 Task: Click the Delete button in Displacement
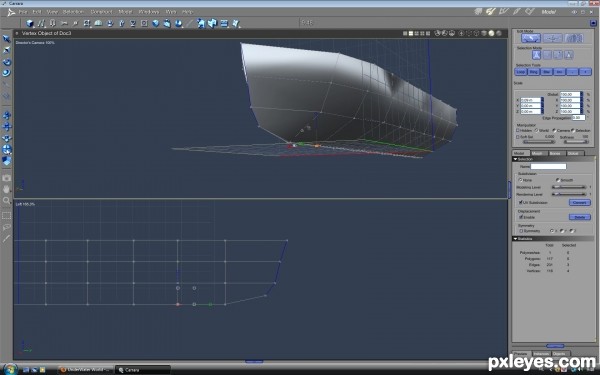(580, 217)
